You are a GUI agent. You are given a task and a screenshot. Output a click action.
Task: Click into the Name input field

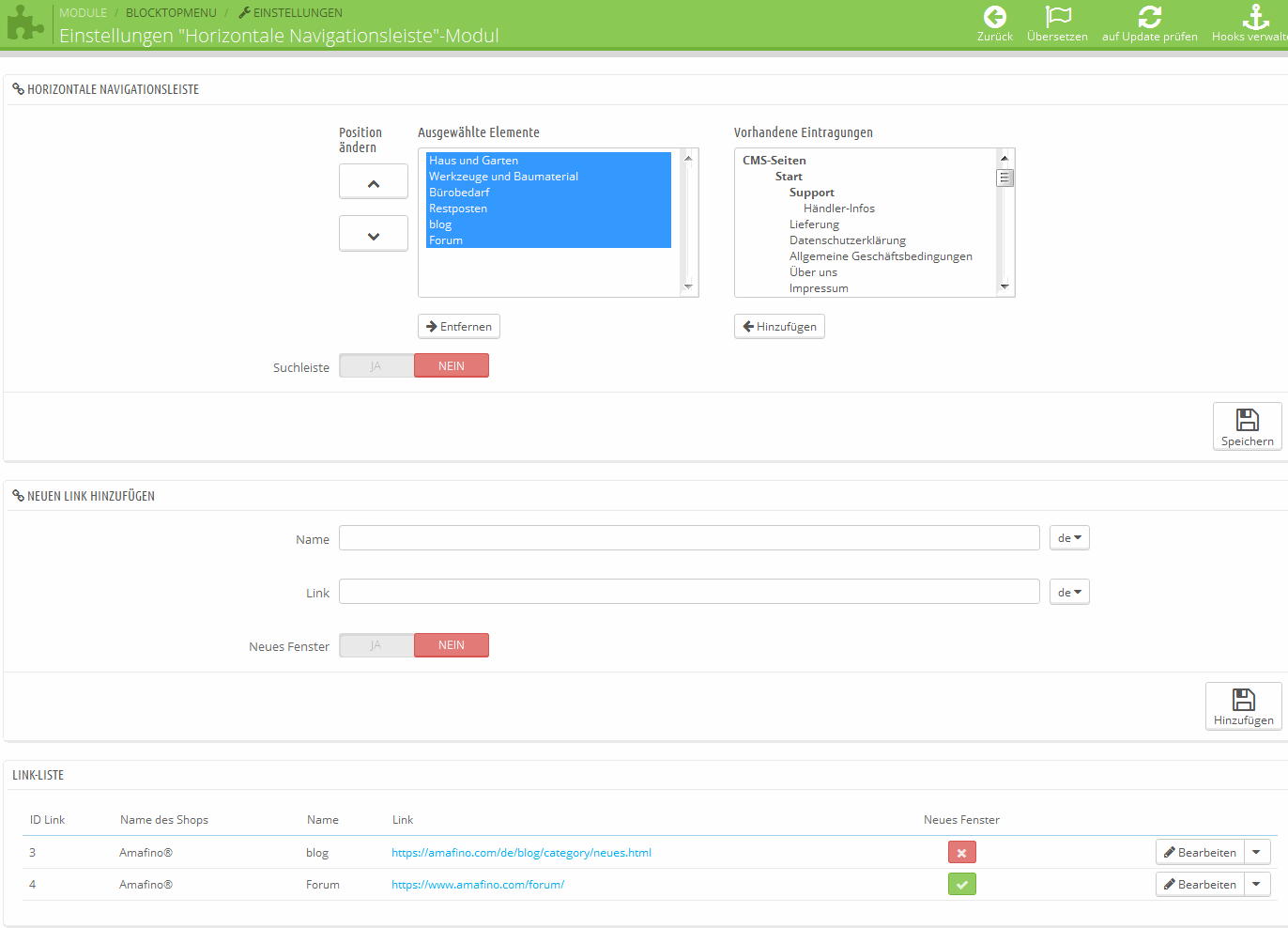[689, 538]
